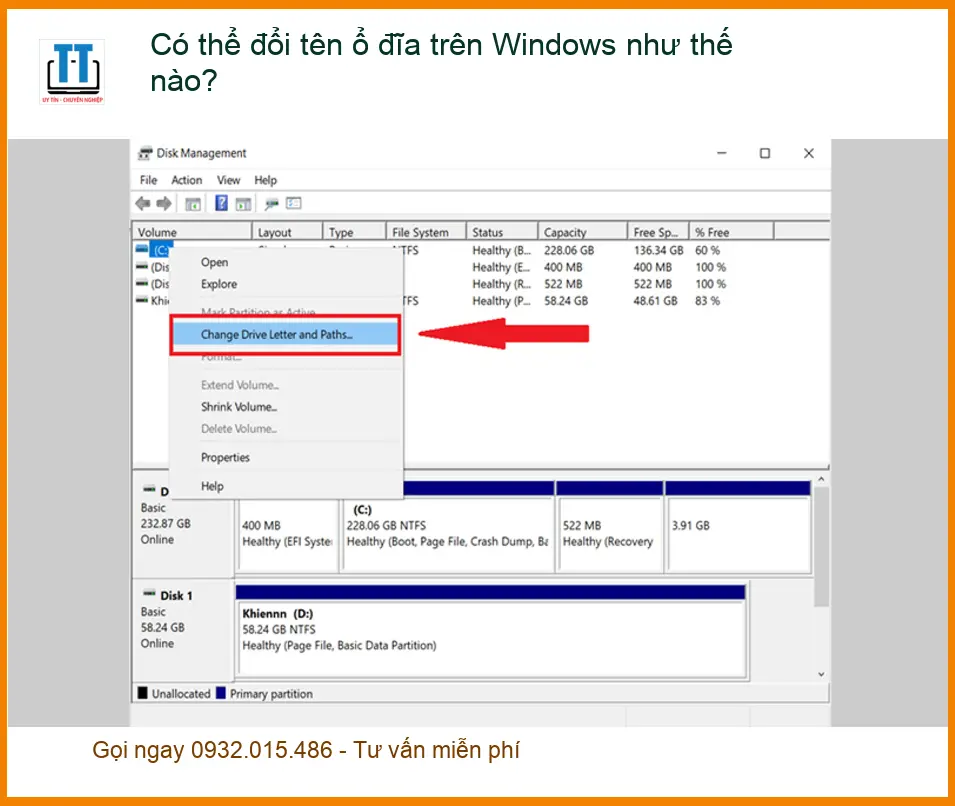
Task: Click the 48.61 GB free space cell
Action: (655, 301)
